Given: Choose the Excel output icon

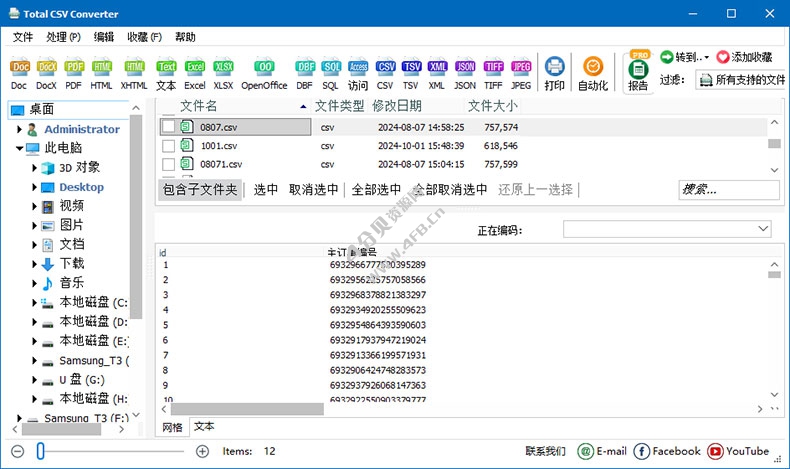Looking at the screenshot, I should (x=194, y=68).
